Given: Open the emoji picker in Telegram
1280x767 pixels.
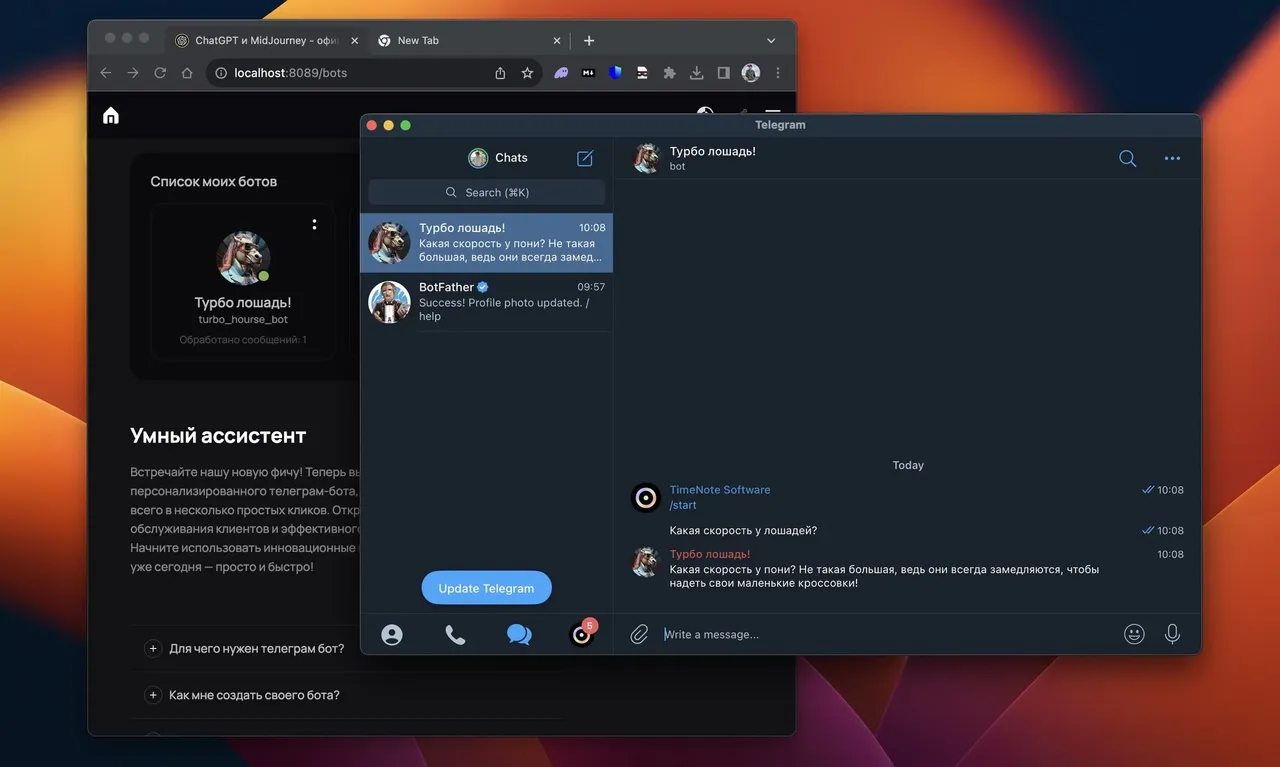Looking at the screenshot, I should tap(1134, 634).
